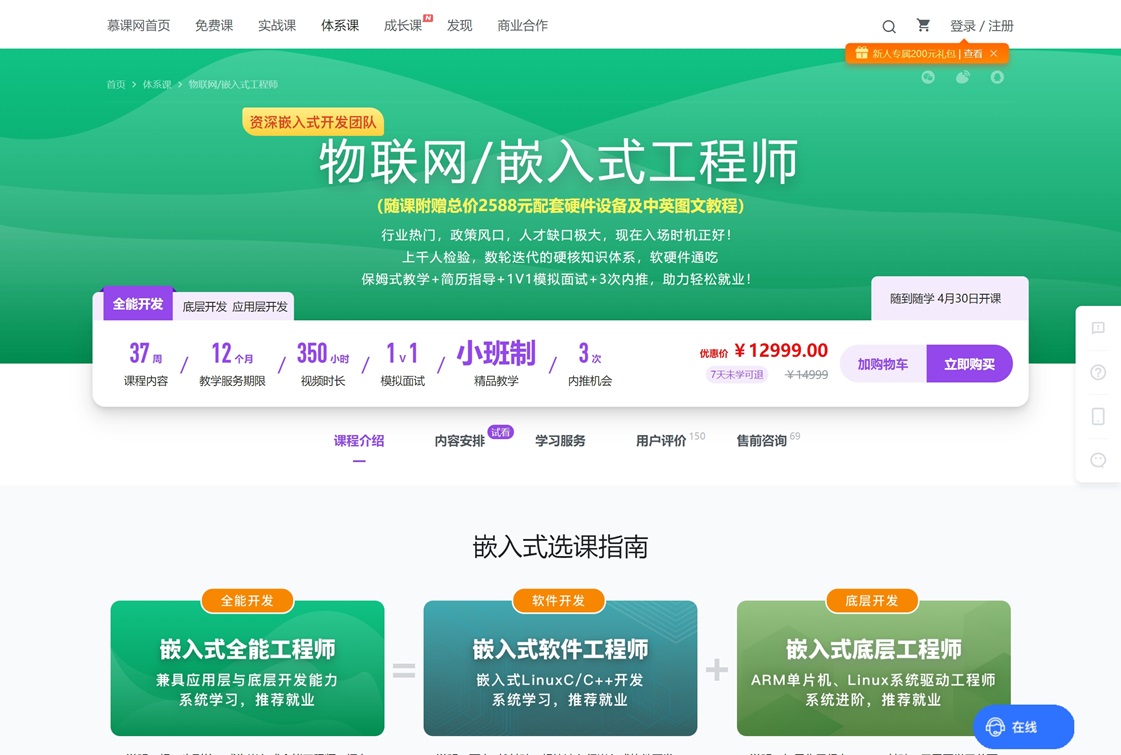Open the shopping cart icon
The image size is (1121, 755).
[922, 25]
